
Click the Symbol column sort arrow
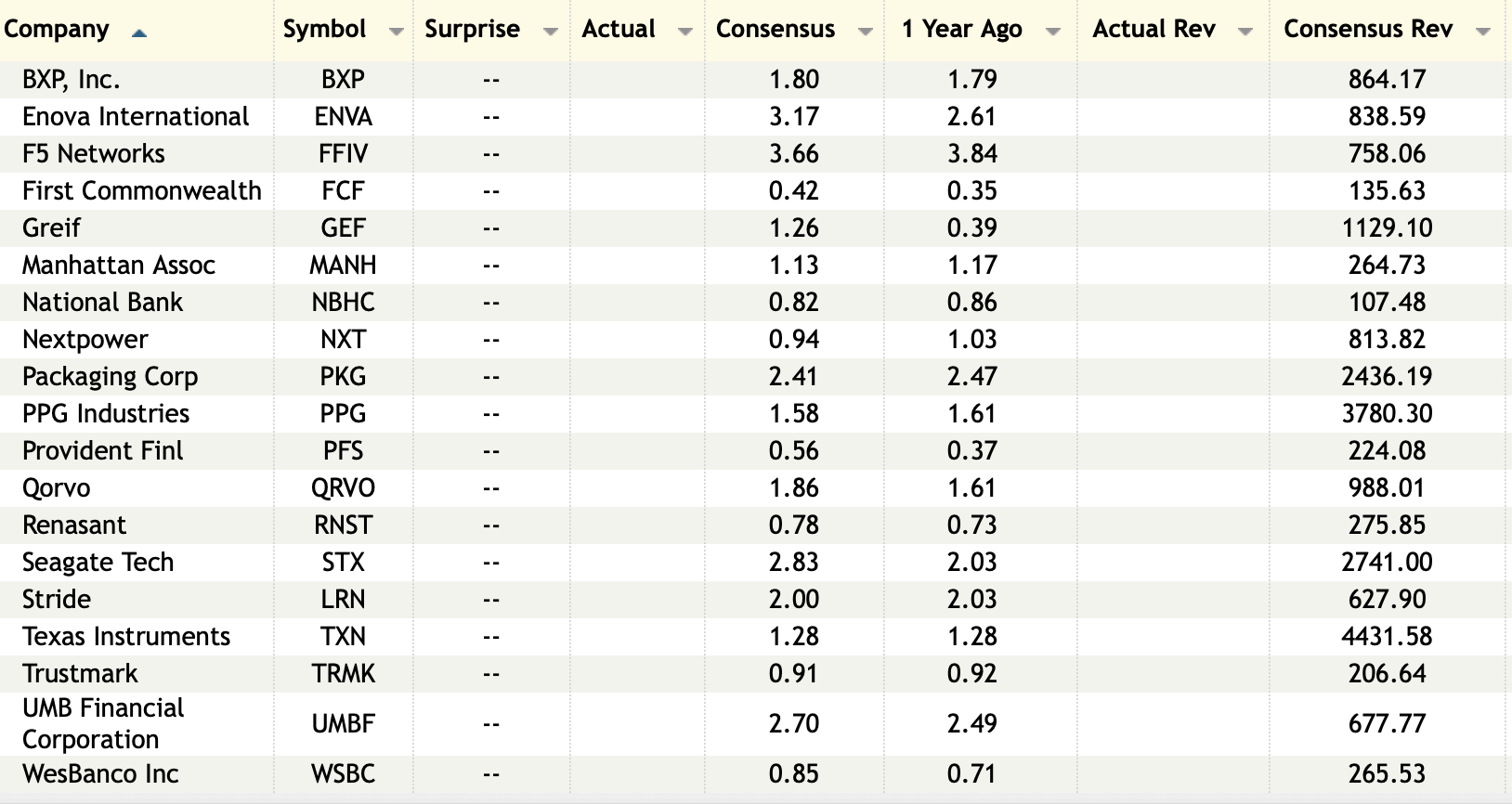[x=396, y=32]
